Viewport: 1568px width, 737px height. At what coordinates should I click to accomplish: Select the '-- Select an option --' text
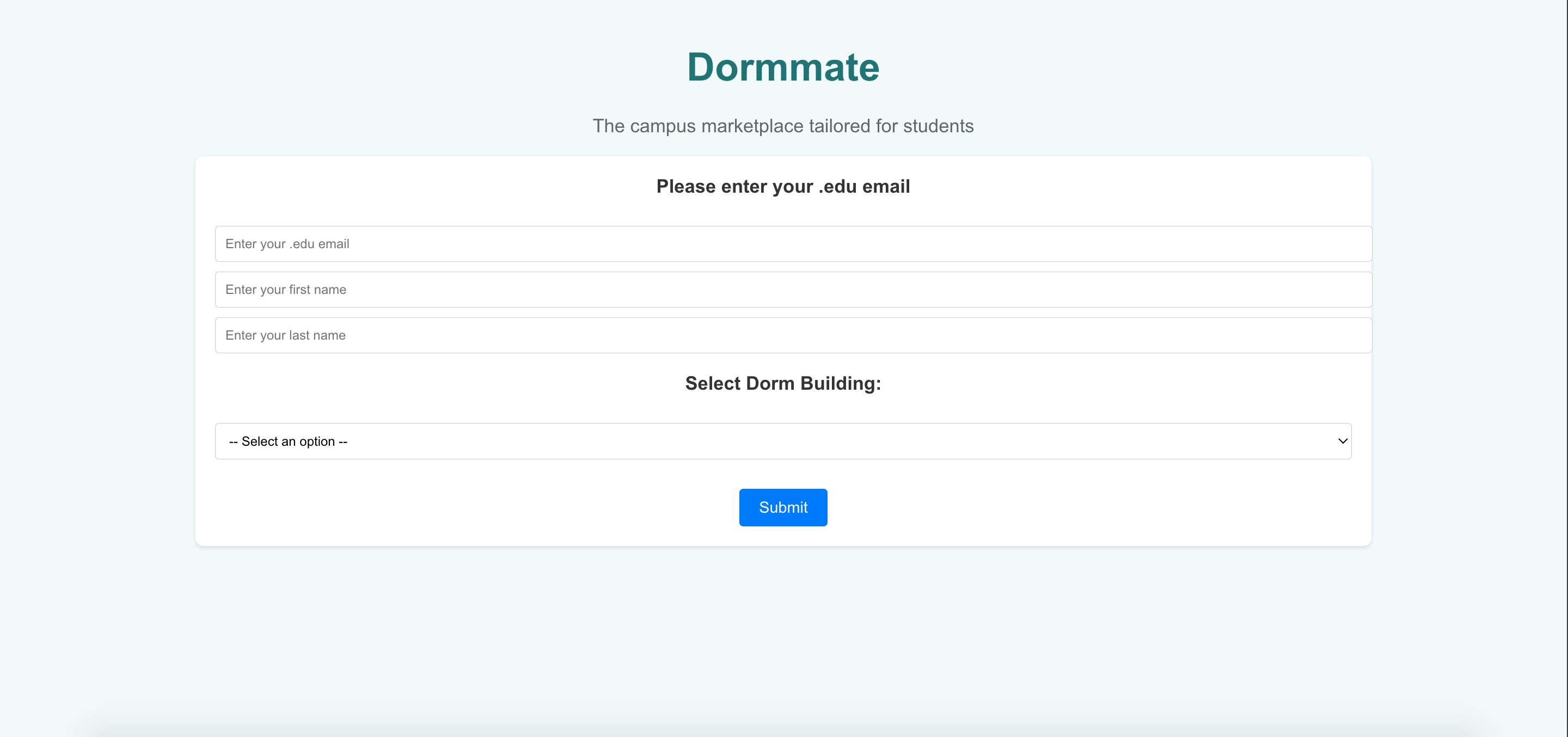(288, 441)
